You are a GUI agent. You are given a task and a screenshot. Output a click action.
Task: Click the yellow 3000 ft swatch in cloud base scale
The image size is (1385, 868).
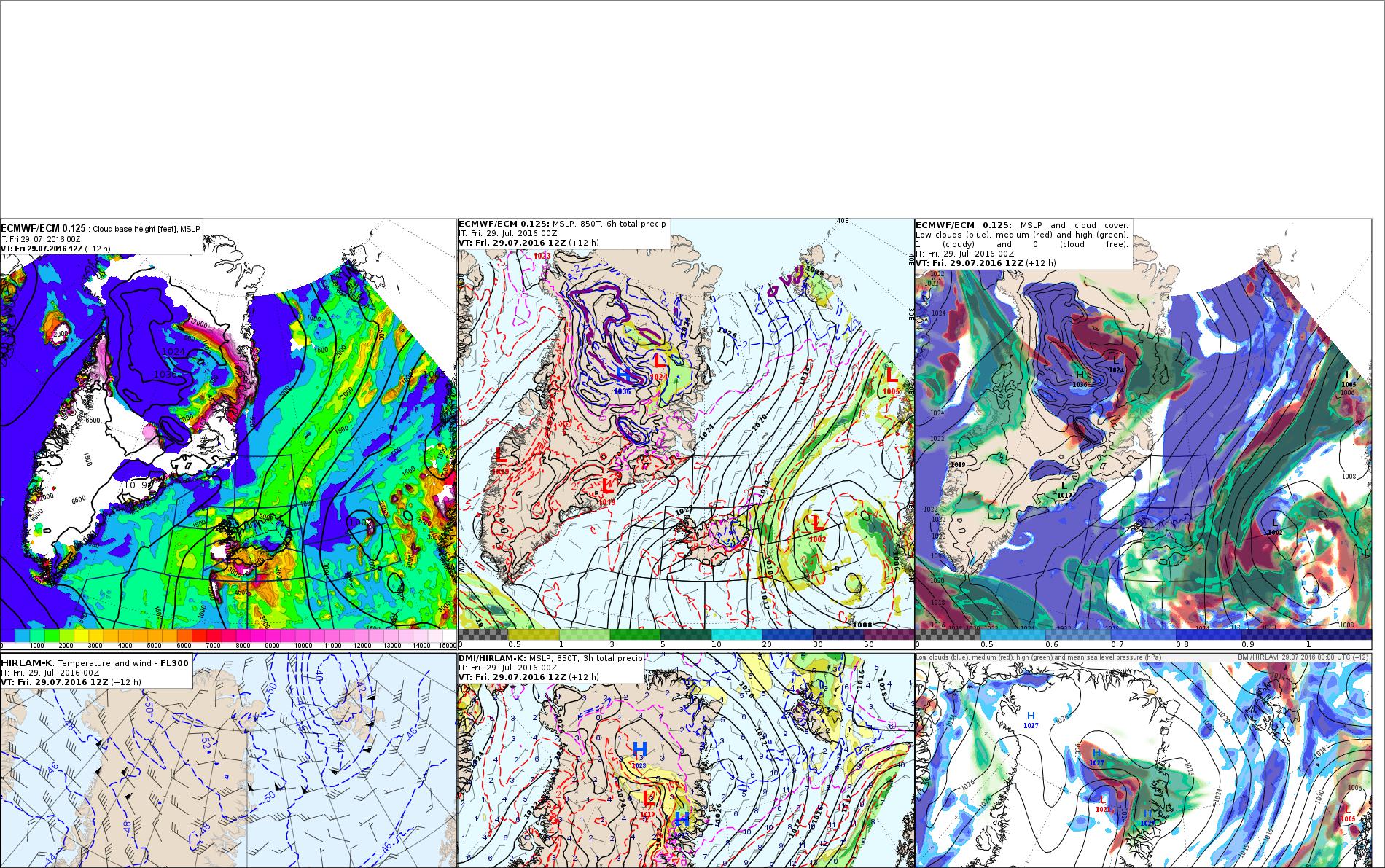[x=95, y=636]
